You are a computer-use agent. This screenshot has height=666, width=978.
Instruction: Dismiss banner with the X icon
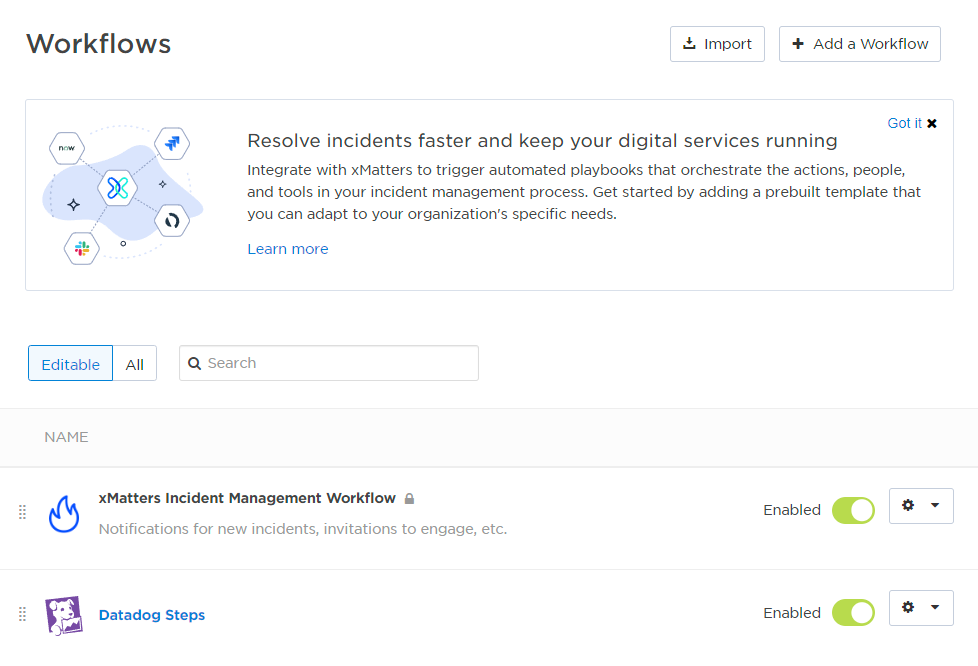coord(932,123)
